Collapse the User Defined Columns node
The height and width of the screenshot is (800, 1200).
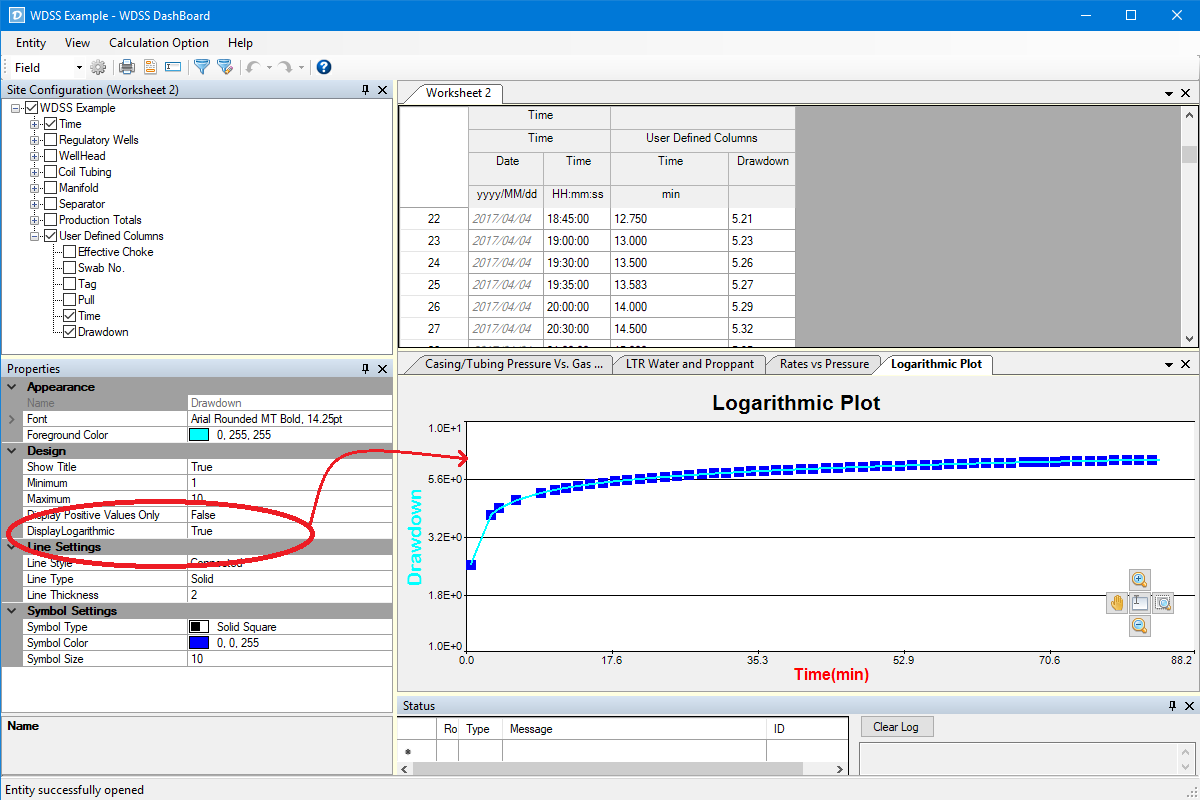[35, 236]
